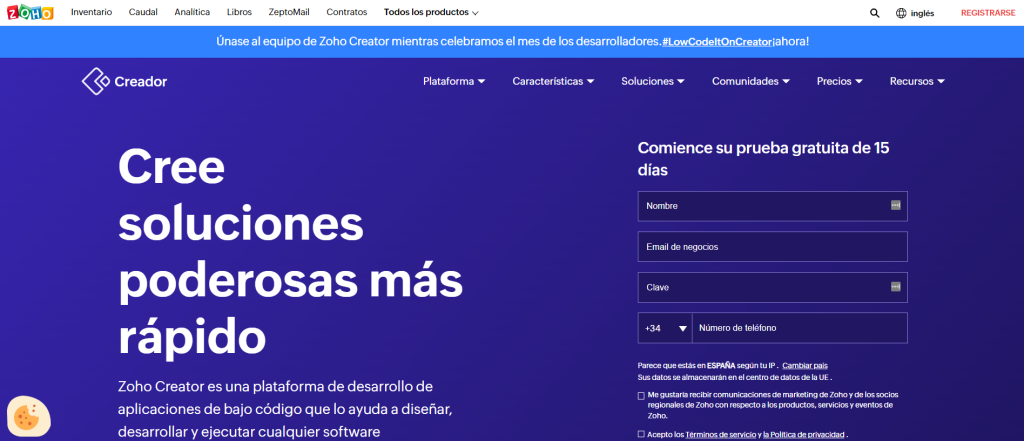Change language via inglés label
This screenshot has height=441, width=1024.
[x=922, y=13]
